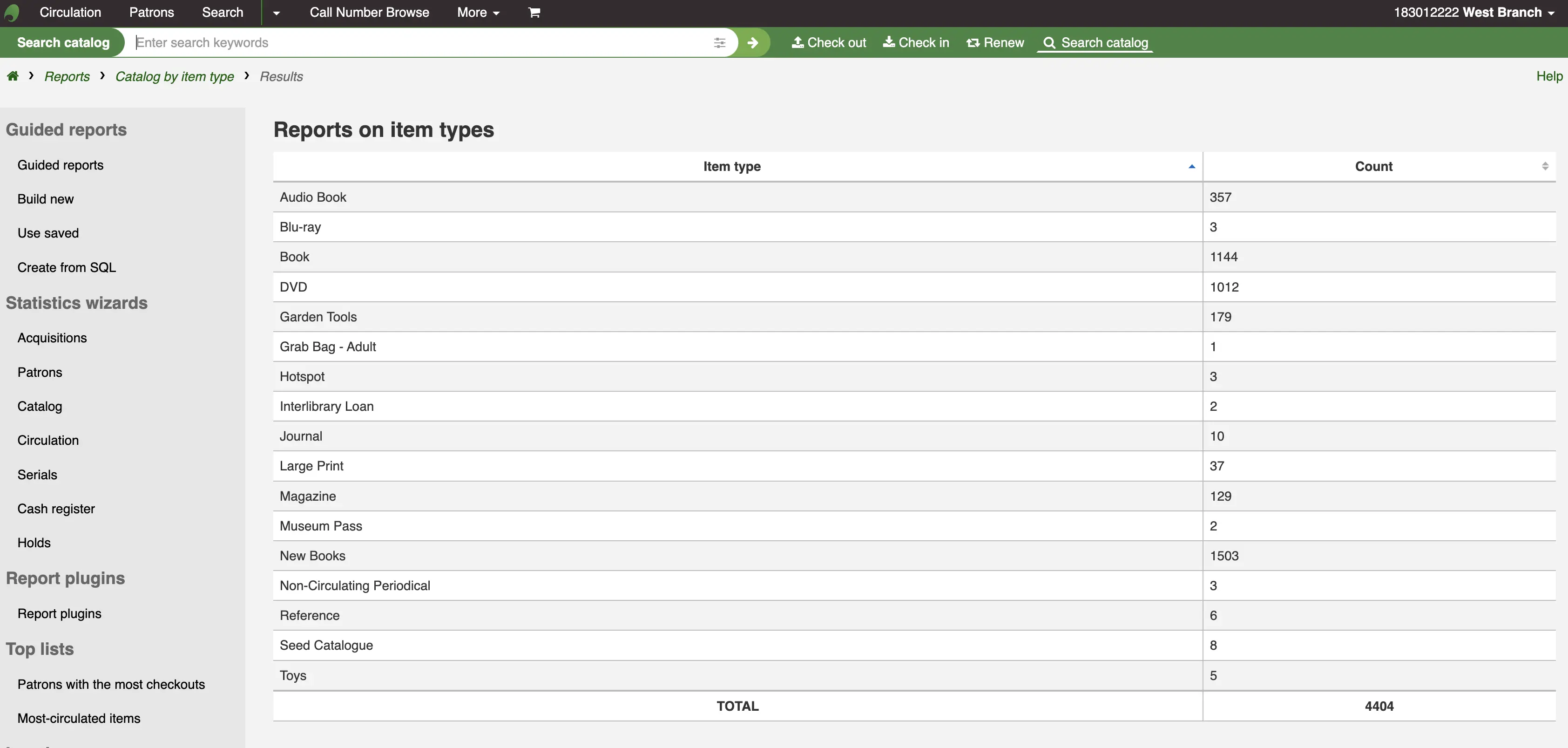
Task: Click the Koha logo icon
Action: (12, 13)
